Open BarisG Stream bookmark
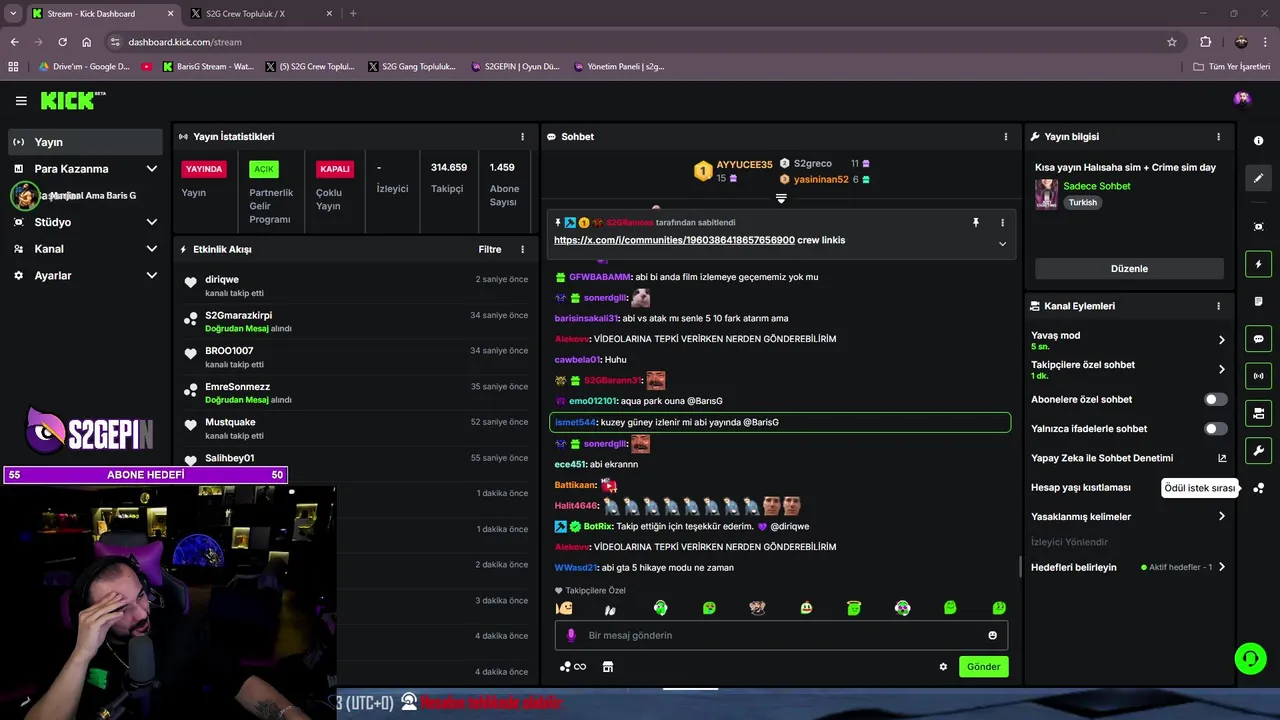This screenshot has height=720, width=1280. point(208,67)
